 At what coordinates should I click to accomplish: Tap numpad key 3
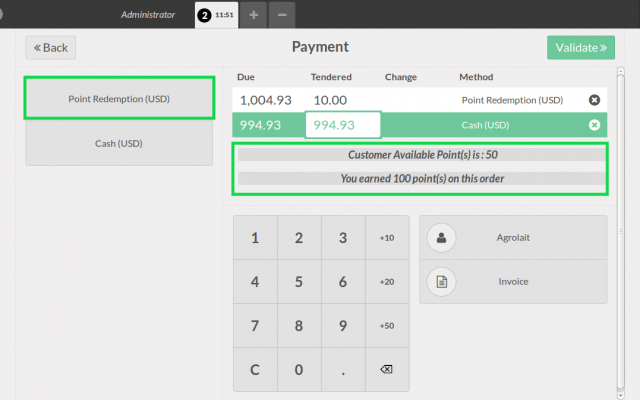pyautogui.click(x=343, y=238)
